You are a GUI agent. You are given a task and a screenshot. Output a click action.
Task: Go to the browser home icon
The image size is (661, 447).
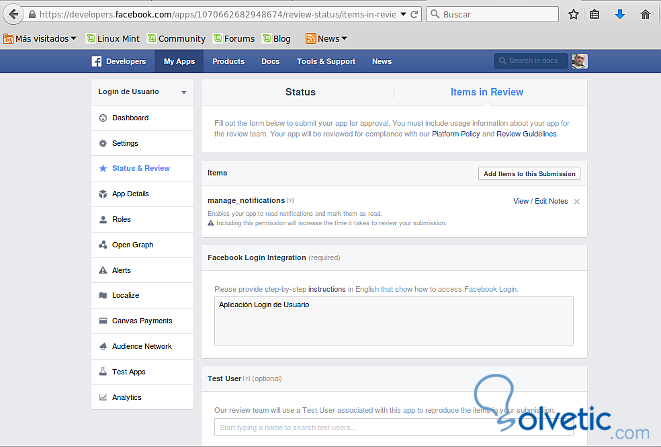645,14
